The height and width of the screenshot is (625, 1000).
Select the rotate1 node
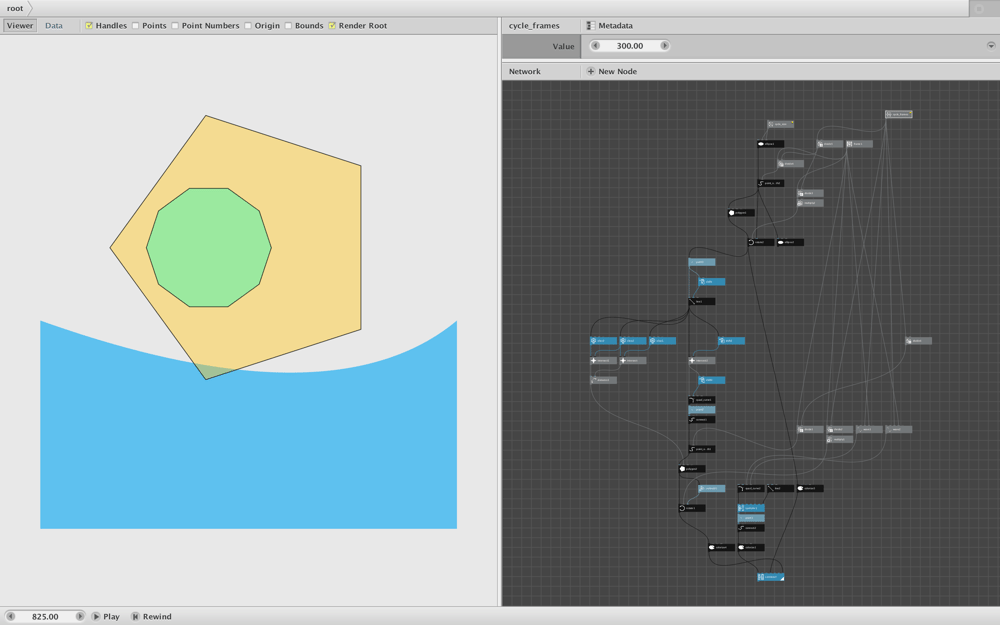pyautogui.click(x=692, y=508)
